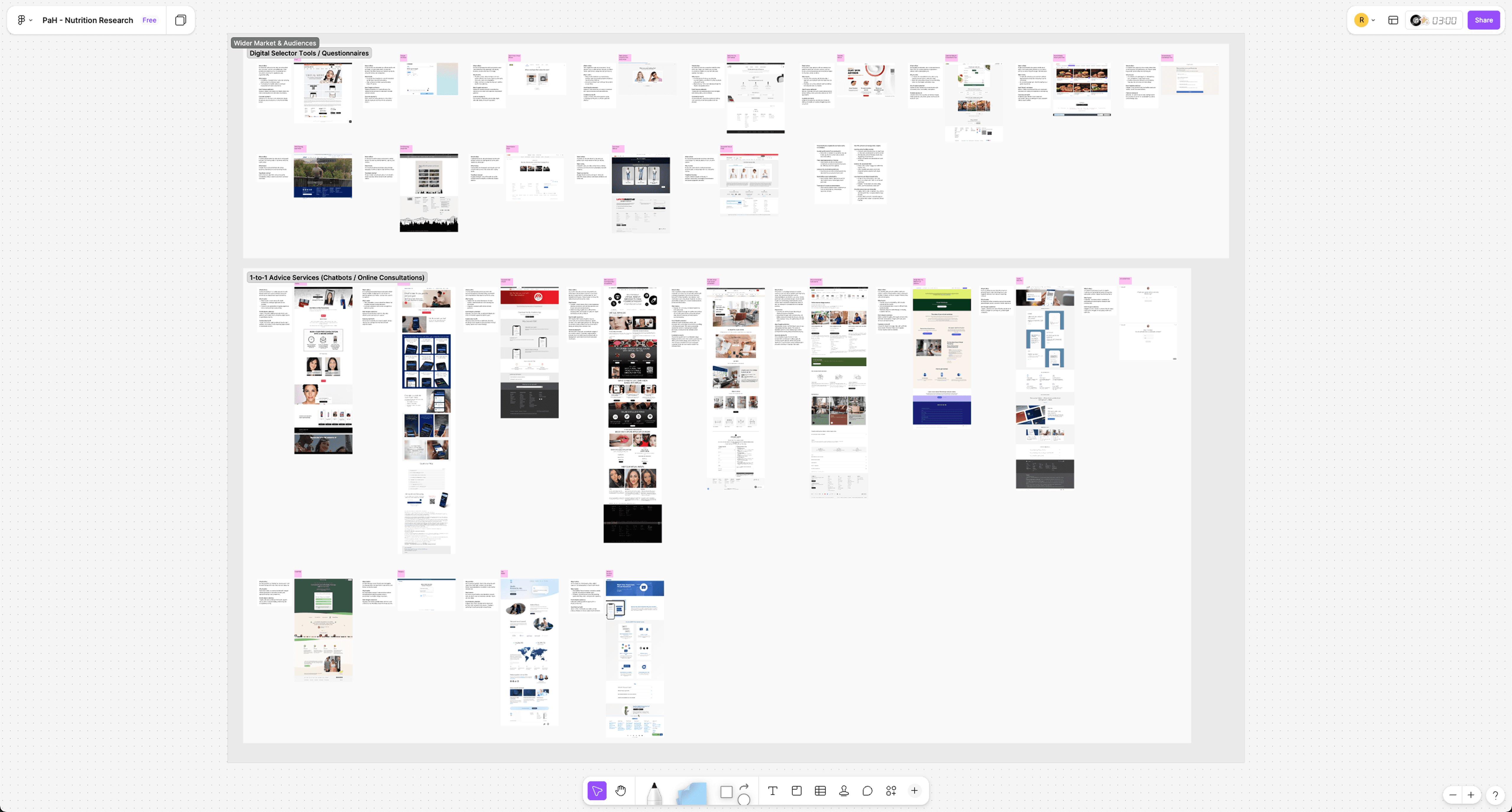Choose the Section tool
1512x812 pixels.
pyautogui.click(x=796, y=791)
